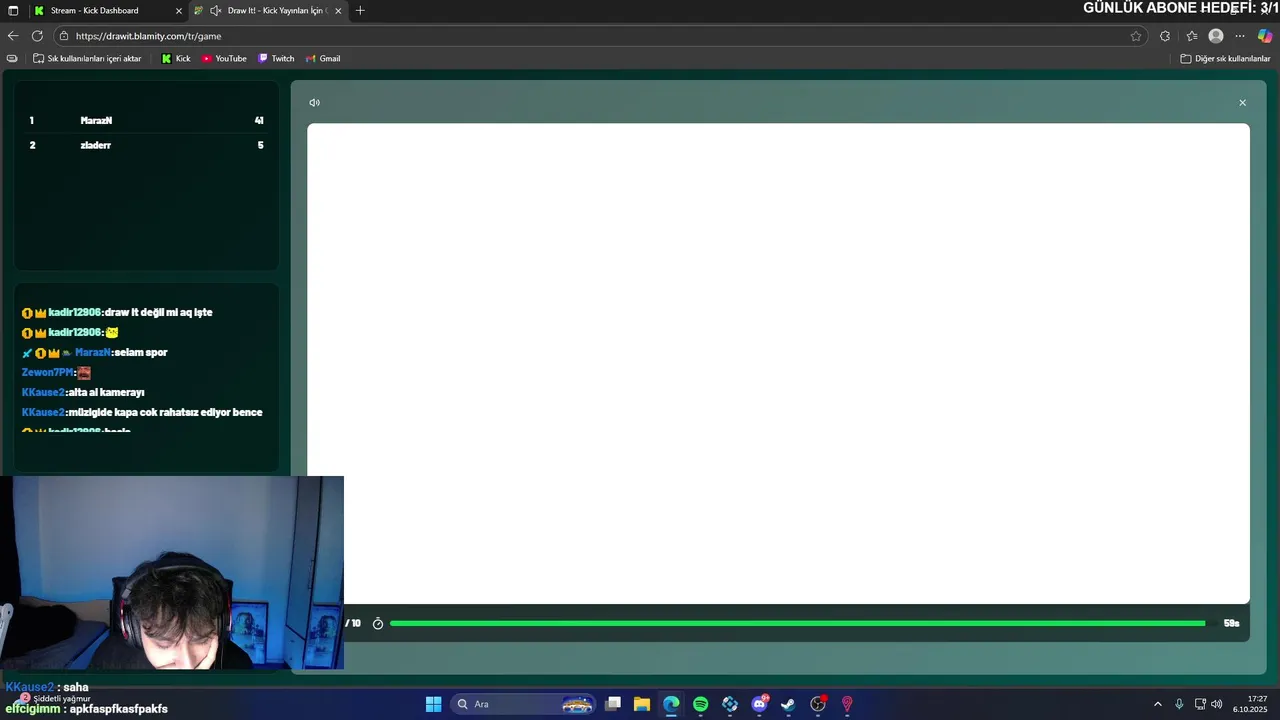Open Diğer sık kullanılanlar folder

[1226, 59]
